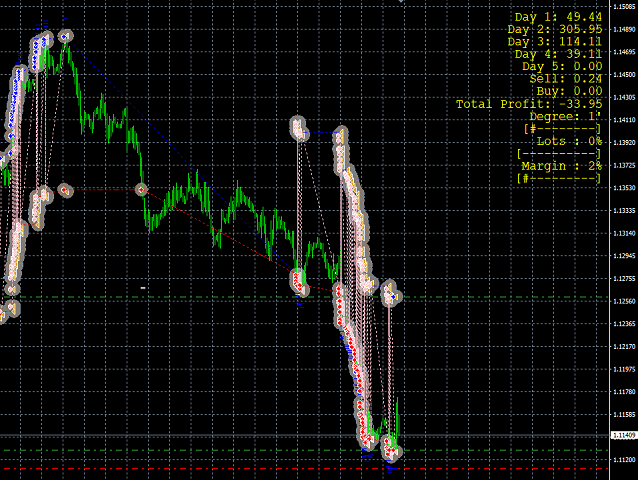Click price scale value 1.11200

tap(624, 460)
